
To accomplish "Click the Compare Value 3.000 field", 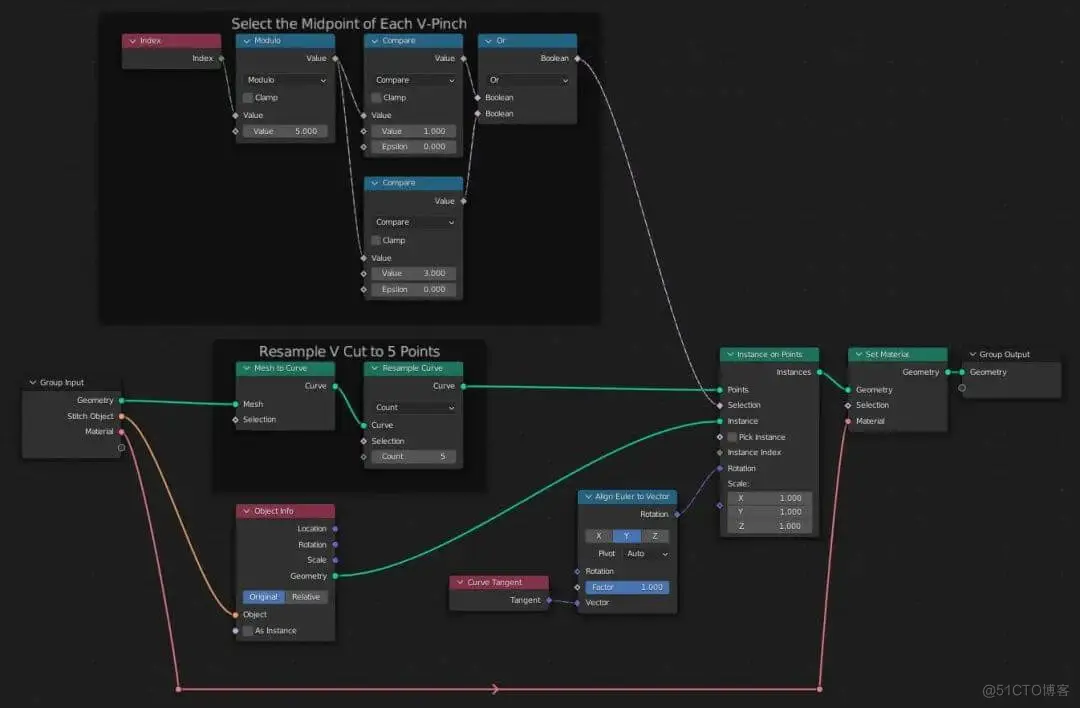I will [413, 273].
